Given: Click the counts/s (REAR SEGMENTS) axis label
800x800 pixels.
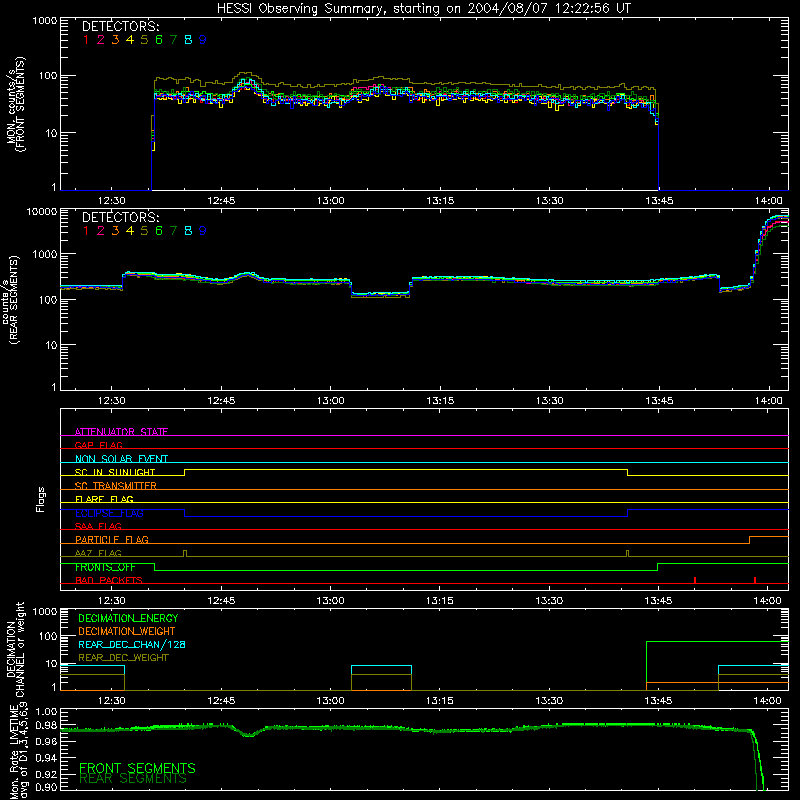Looking at the screenshot, I should [x=10, y=299].
